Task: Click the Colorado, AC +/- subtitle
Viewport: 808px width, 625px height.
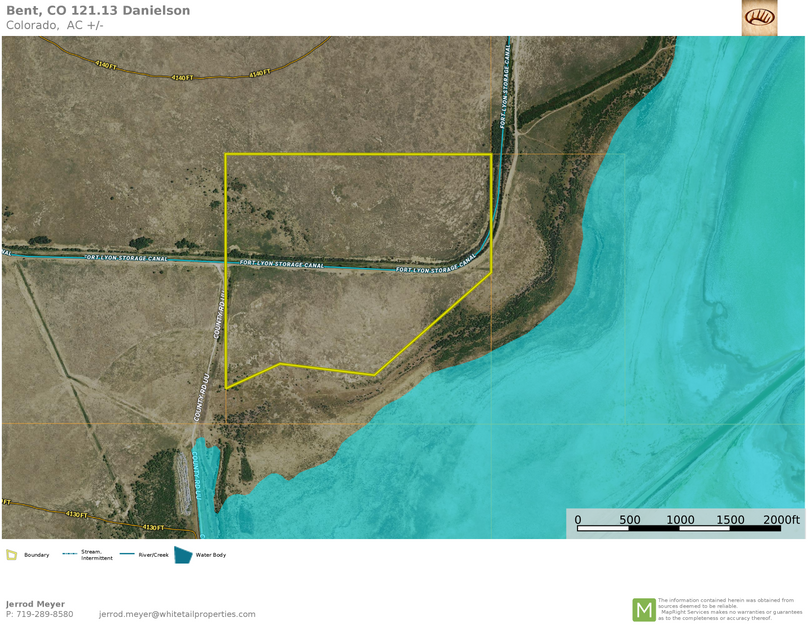Action: point(55,25)
